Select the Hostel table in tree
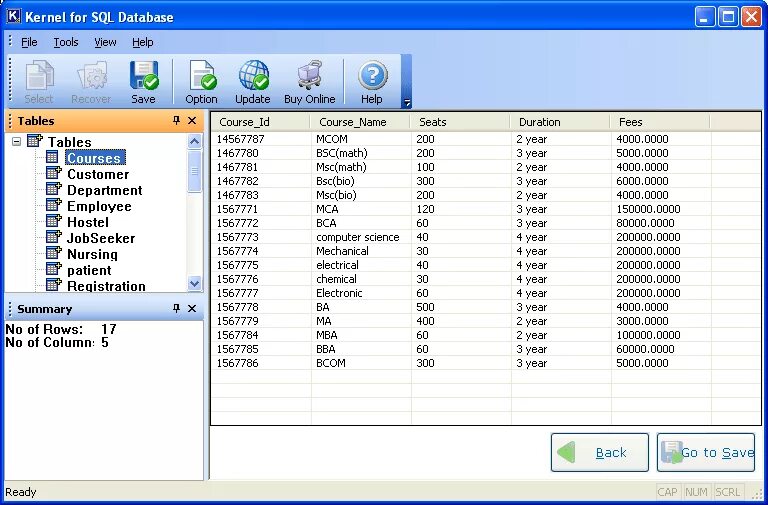 click(88, 222)
